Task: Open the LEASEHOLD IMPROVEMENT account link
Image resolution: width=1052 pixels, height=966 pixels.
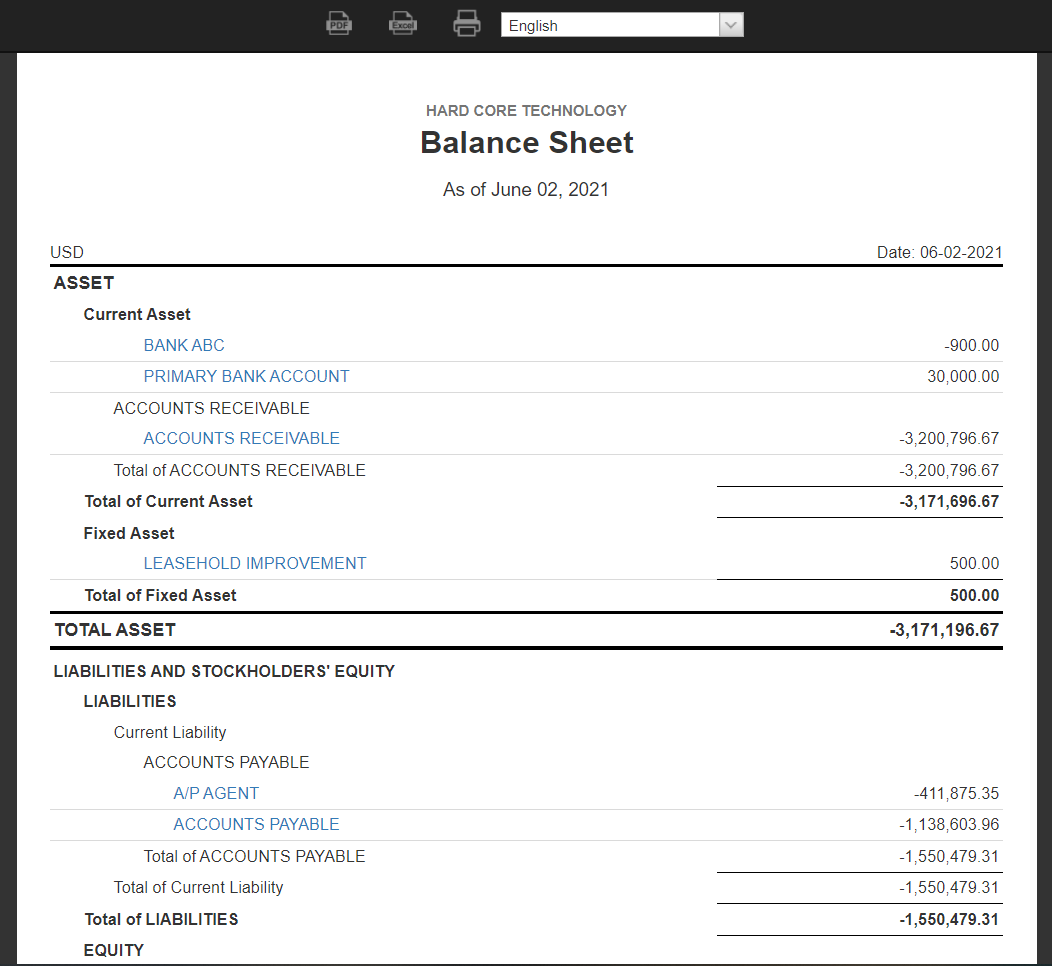Action: point(255,563)
